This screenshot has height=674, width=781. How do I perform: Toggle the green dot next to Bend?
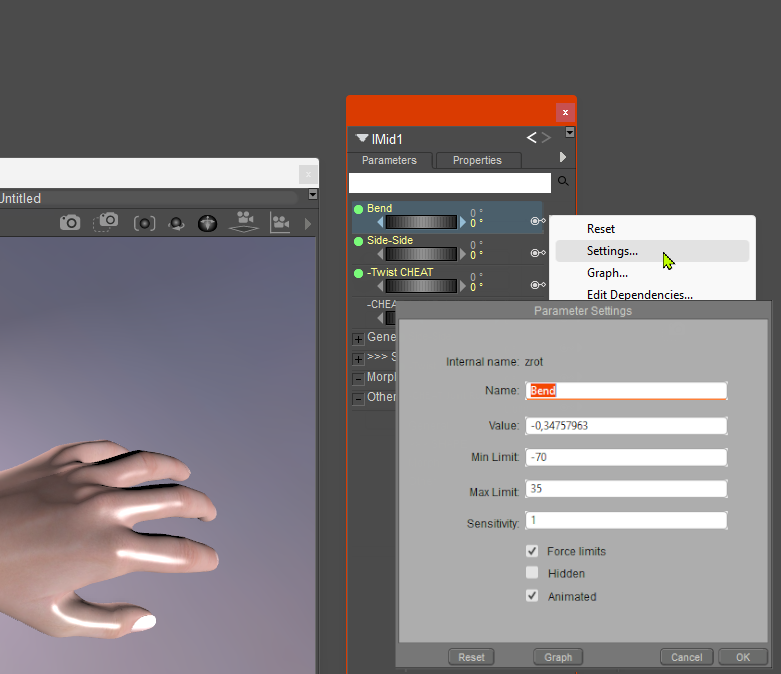coord(358,210)
